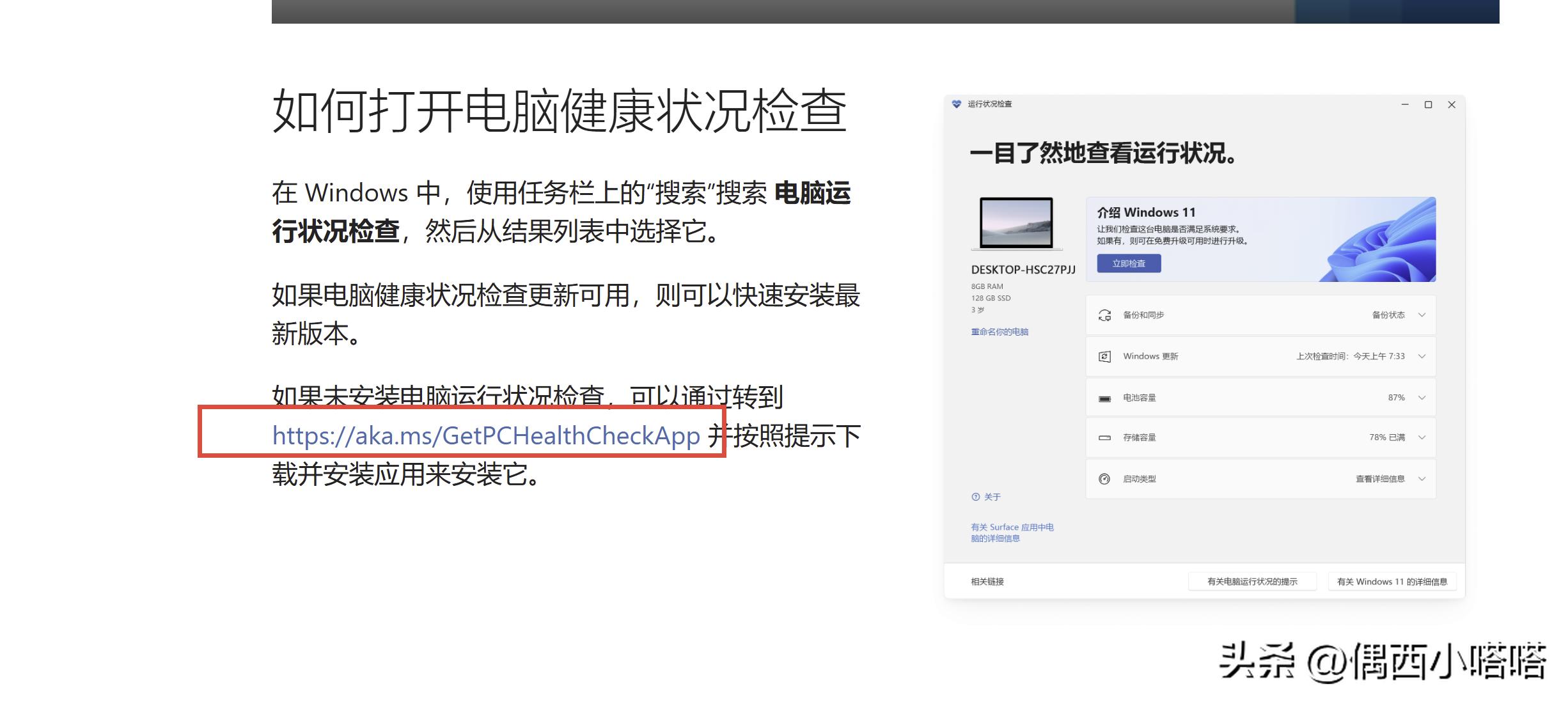Expand the 备份和同步 row chevron

1422,315
